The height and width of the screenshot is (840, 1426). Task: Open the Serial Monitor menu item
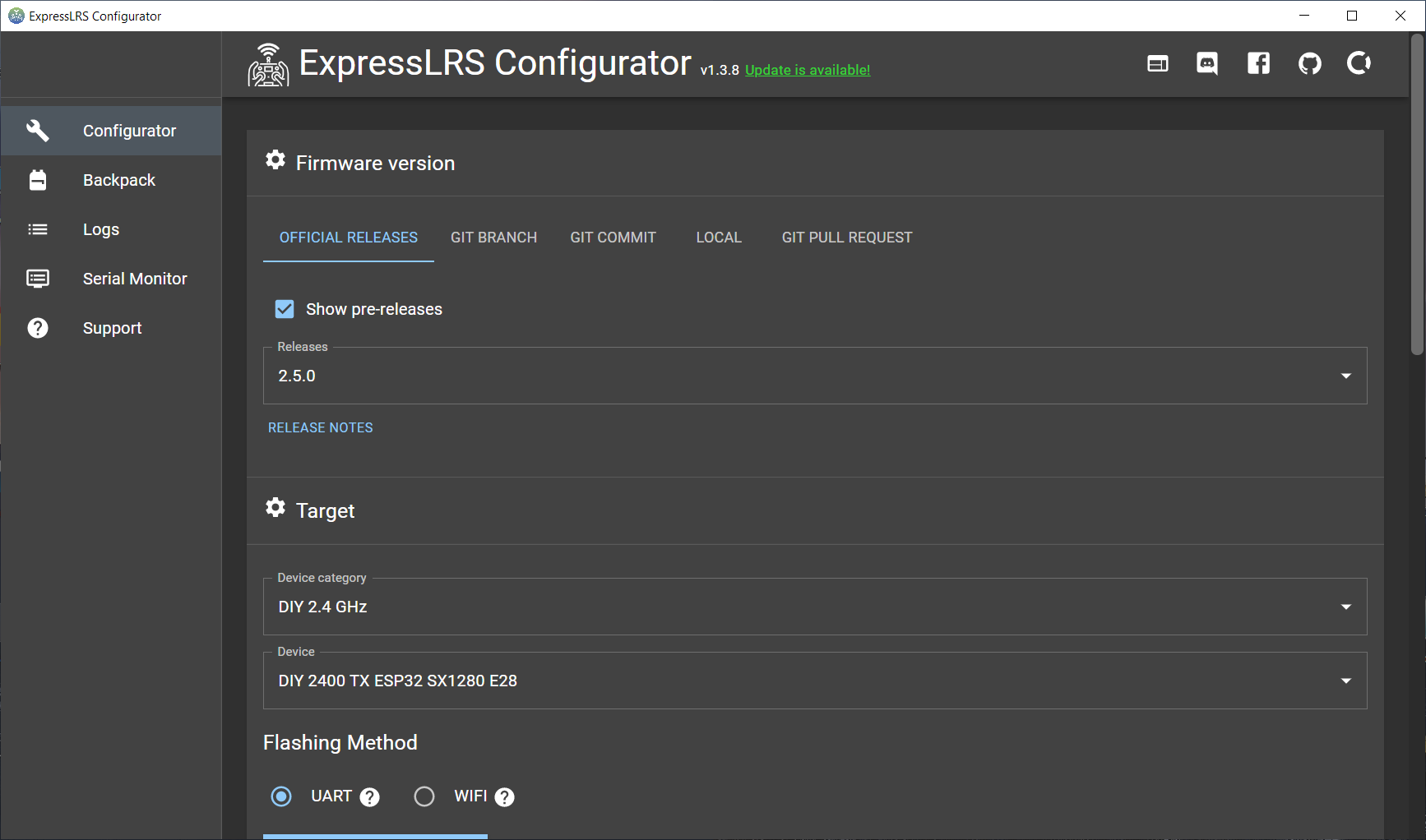[111, 279]
